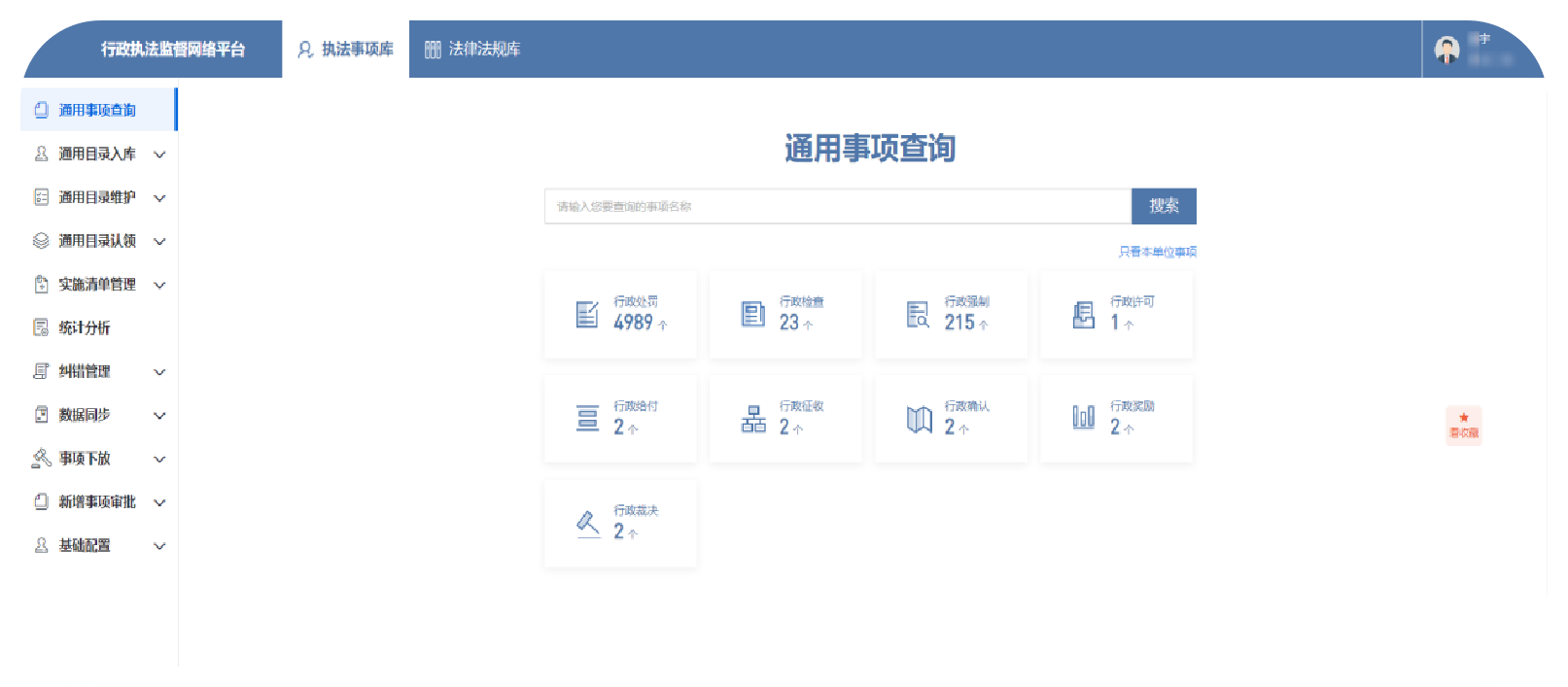The height and width of the screenshot is (687, 1568).
Task: Select the 执法事项库 tab
Action: pyautogui.click(x=346, y=50)
